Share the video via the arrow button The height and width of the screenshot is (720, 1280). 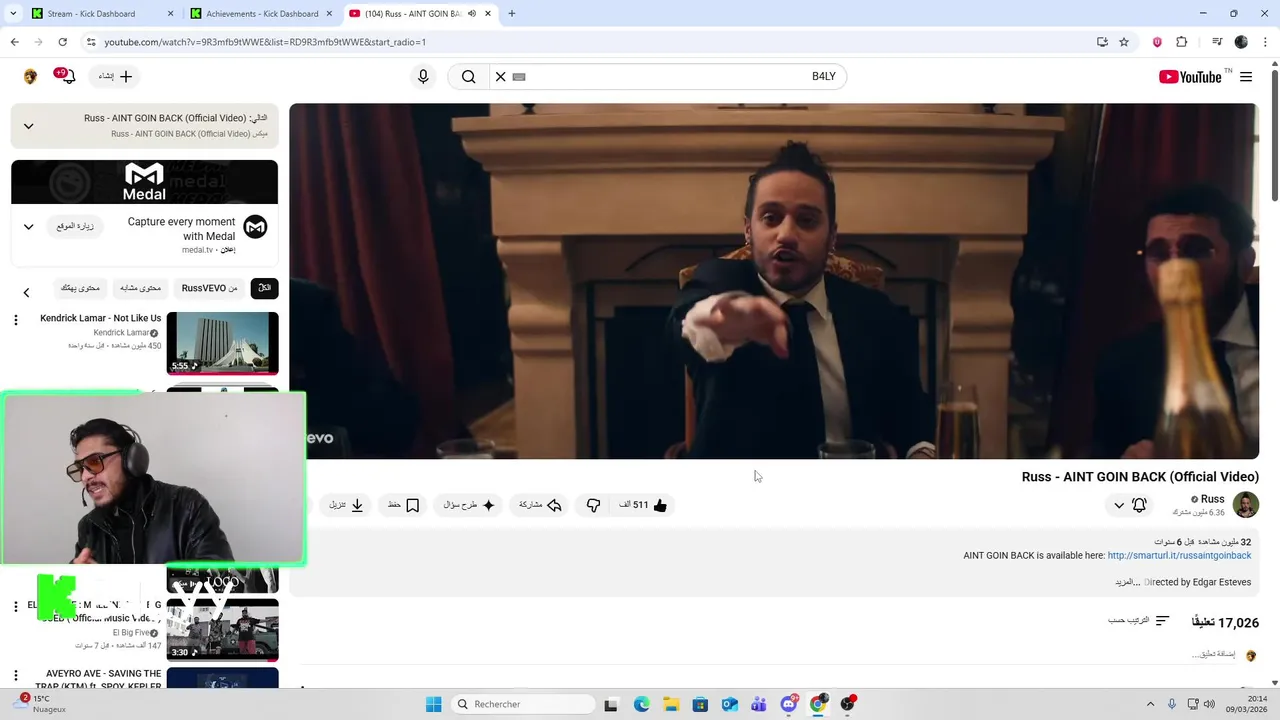tap(541, 505)
